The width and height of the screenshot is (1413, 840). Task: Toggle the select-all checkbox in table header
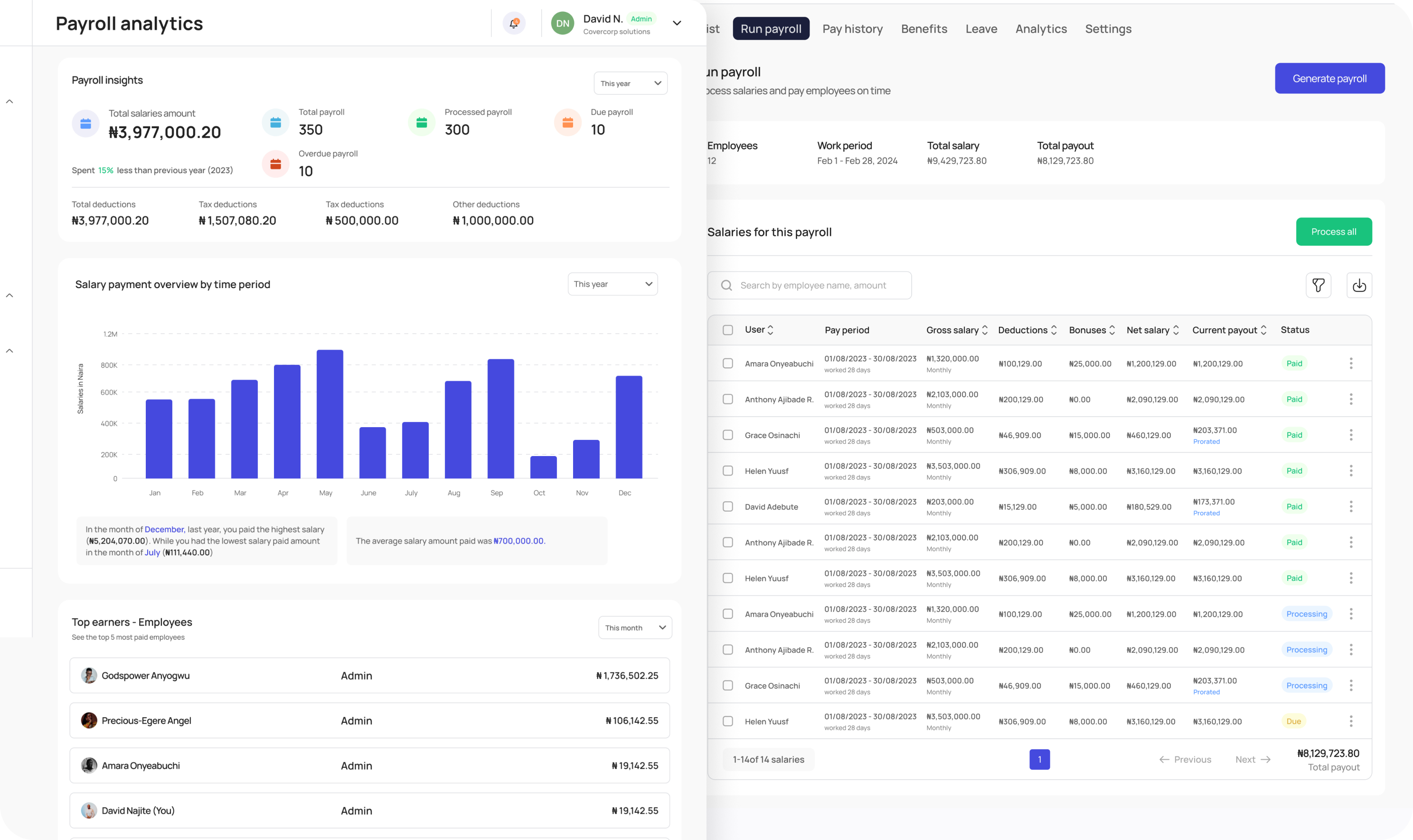[728, 330]
